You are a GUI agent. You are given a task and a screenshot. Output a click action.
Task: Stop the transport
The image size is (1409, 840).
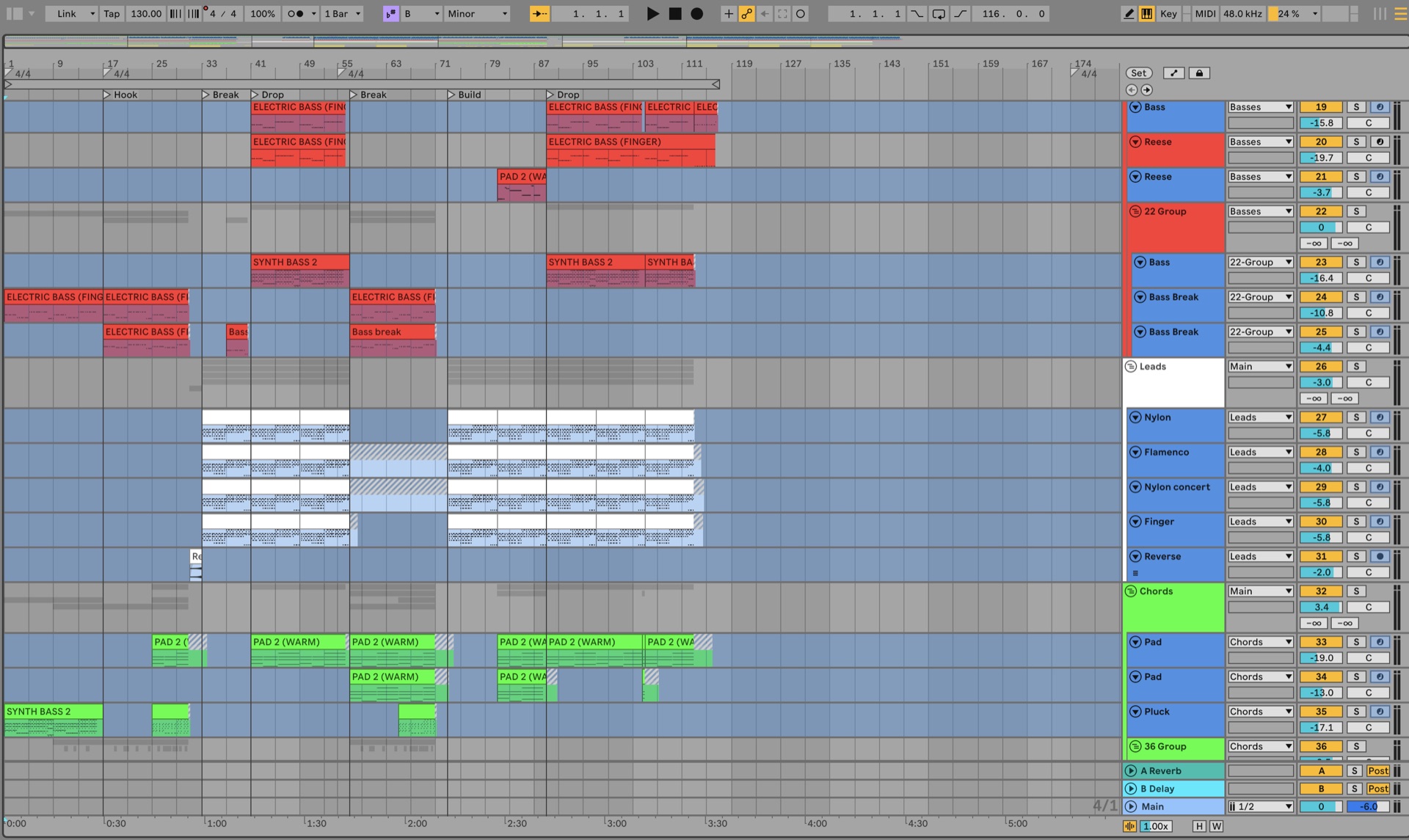coord(674,13)
